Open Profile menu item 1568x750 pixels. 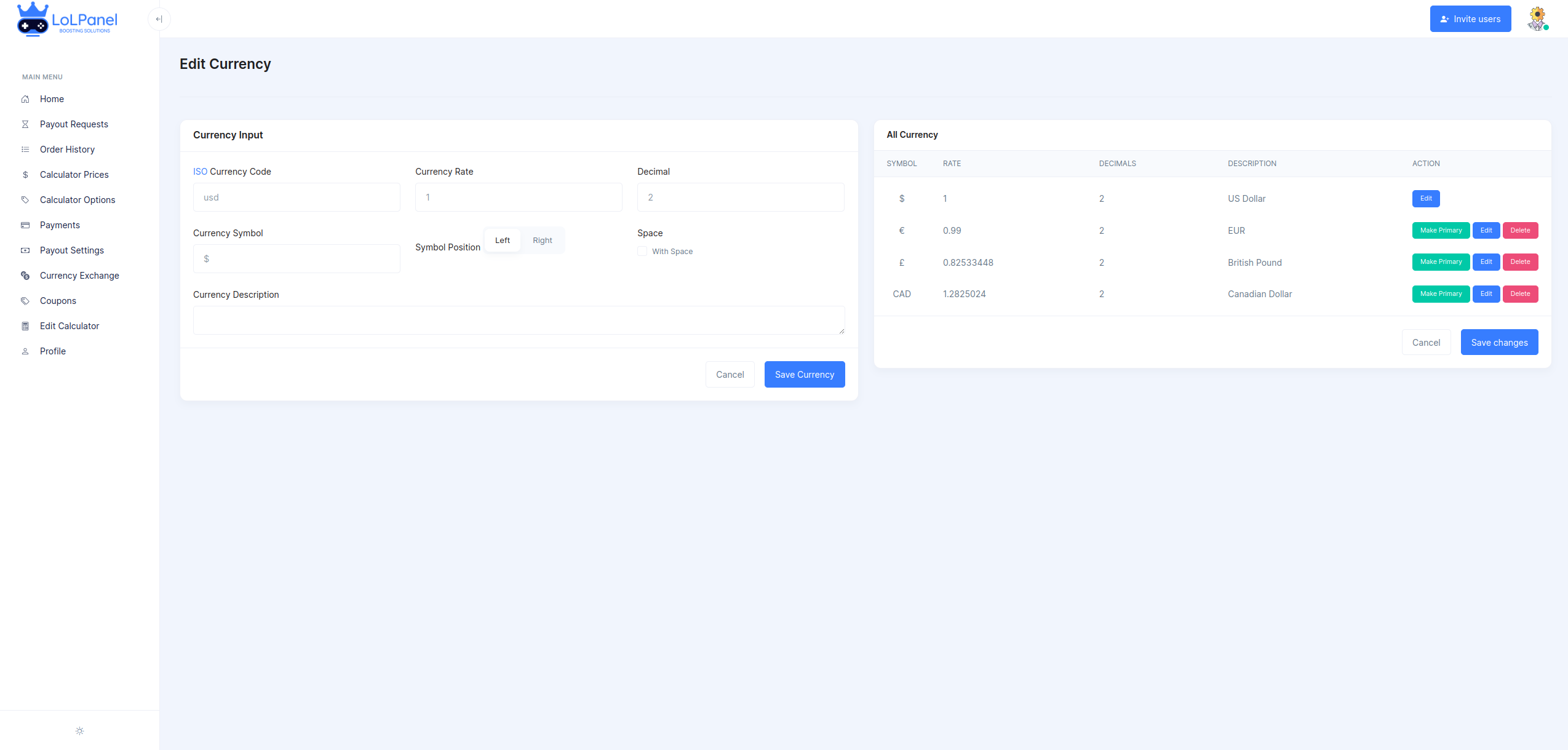53,351
